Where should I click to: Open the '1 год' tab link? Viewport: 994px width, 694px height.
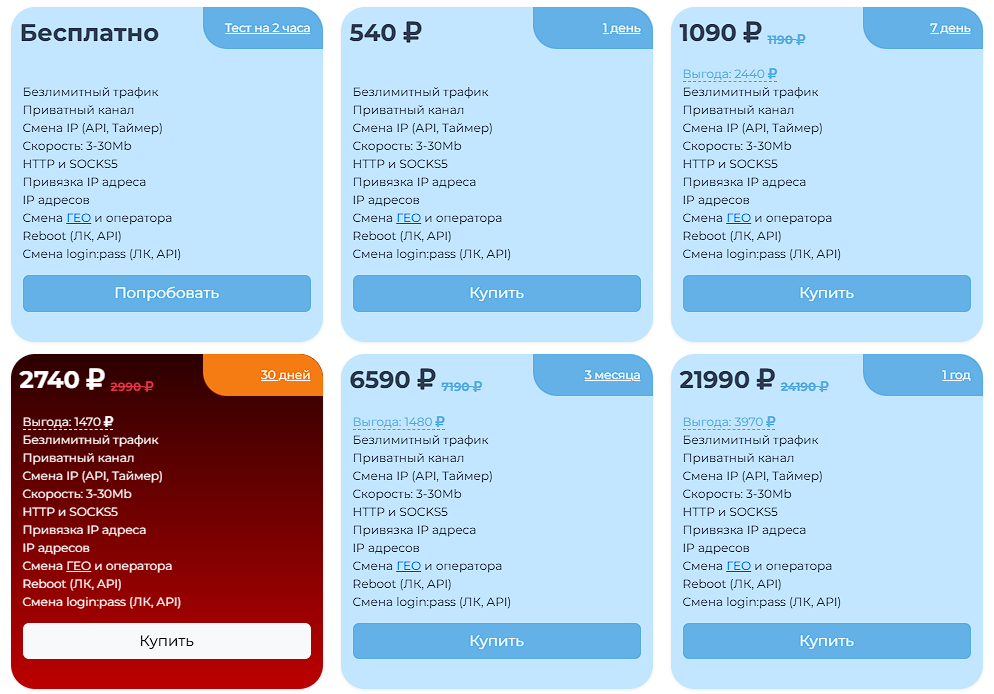click(x=956, y=375)
